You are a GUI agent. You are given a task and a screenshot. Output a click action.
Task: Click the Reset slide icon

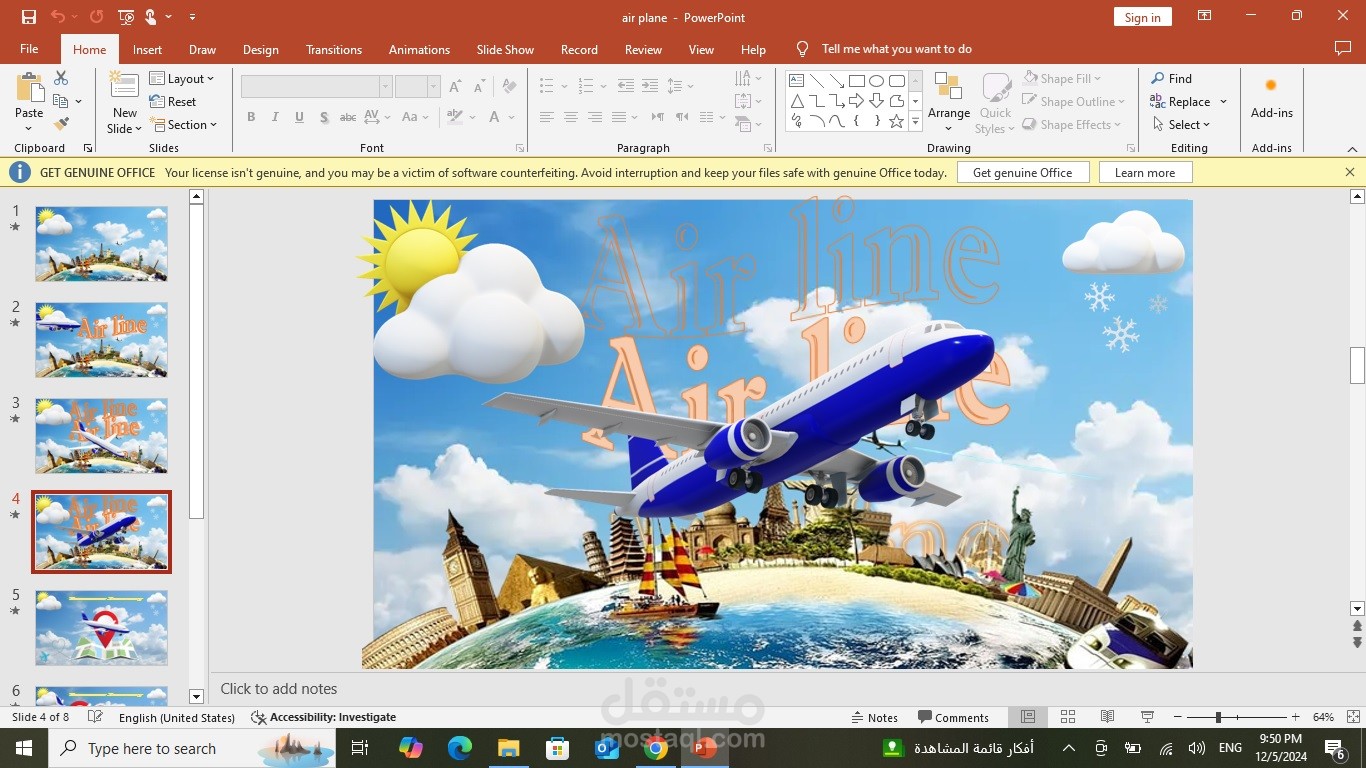pyautogui.click(x=157, y=101)
